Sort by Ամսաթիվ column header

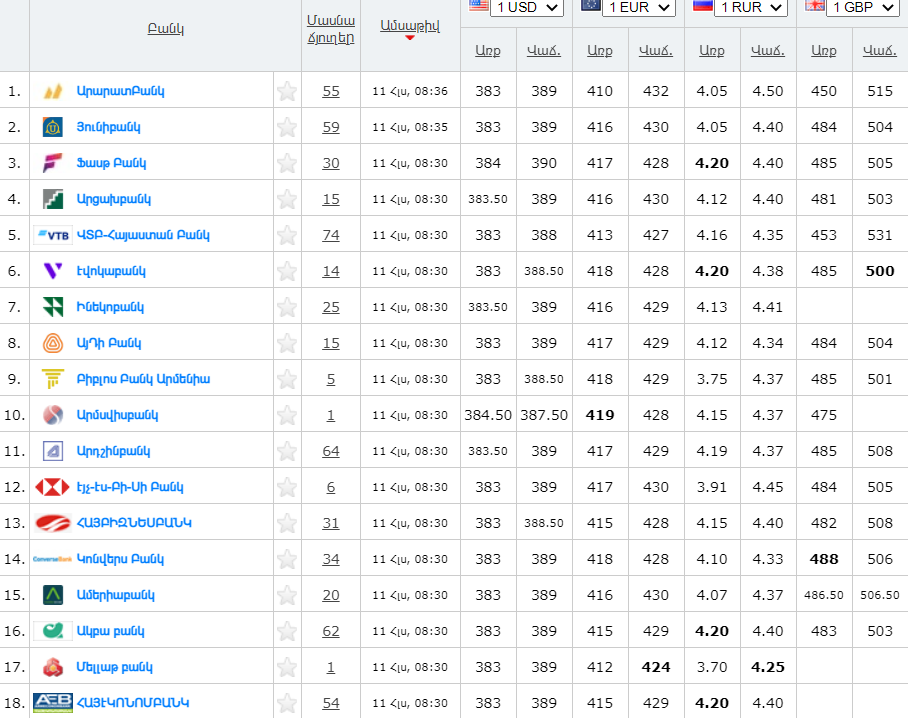coord(410,25)
